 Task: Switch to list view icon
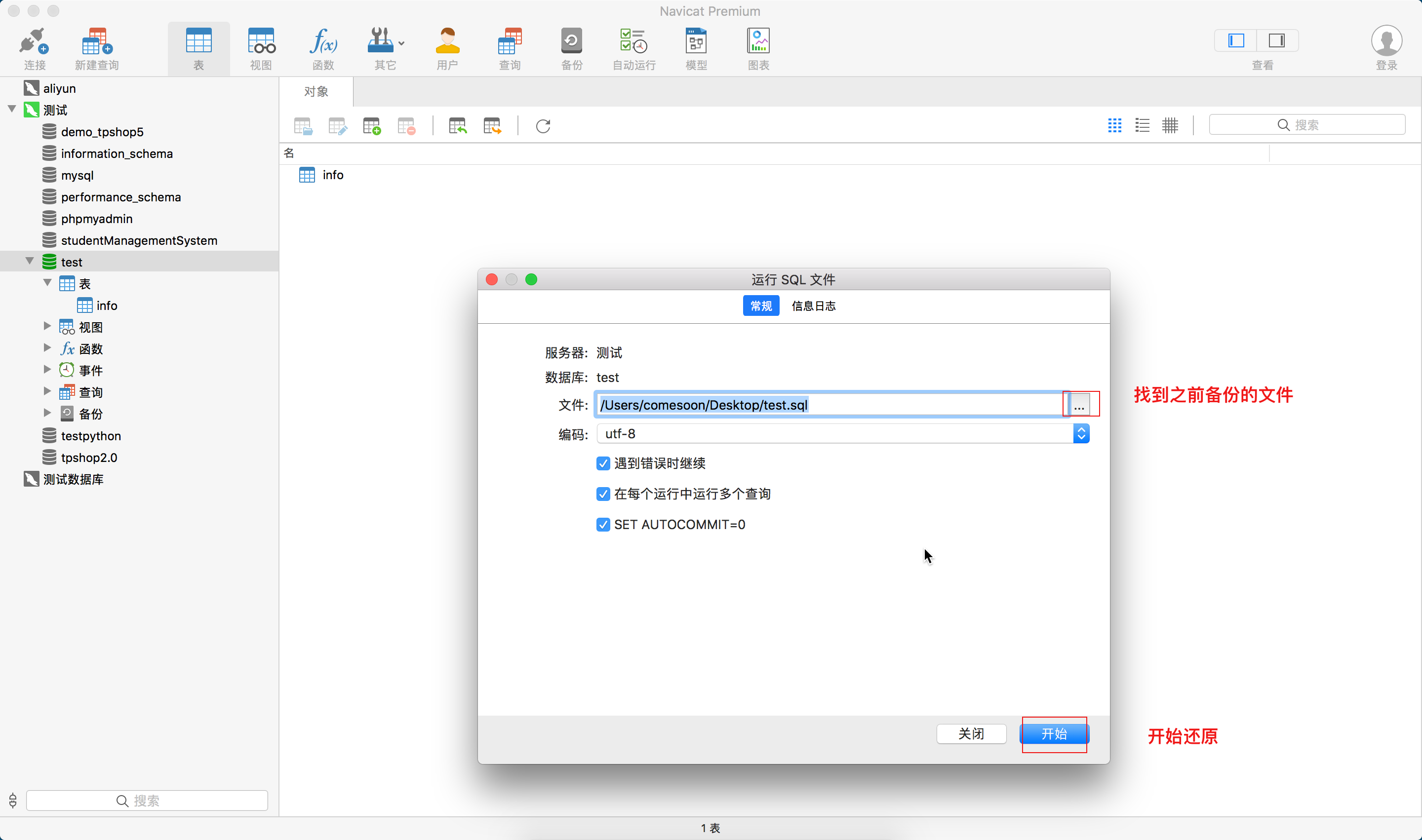coord(1142,125)
